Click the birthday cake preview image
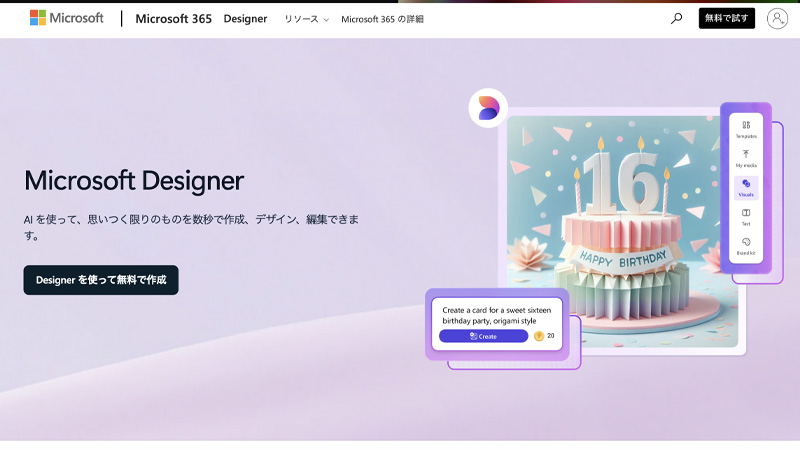The image size is (800, 450). pyautogui.click(x=622, y=231)
